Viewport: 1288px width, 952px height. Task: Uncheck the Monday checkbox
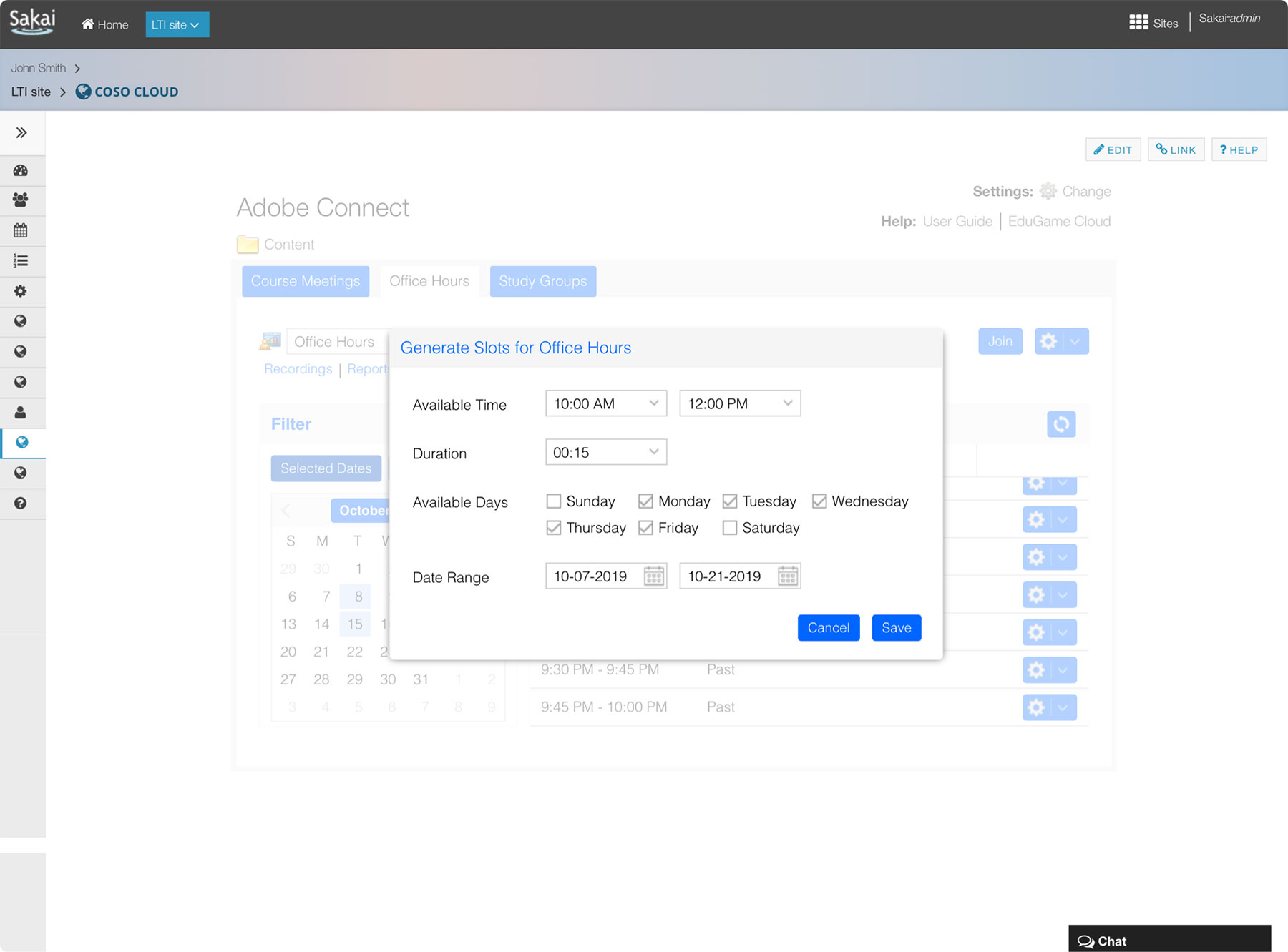pos(645,501)
